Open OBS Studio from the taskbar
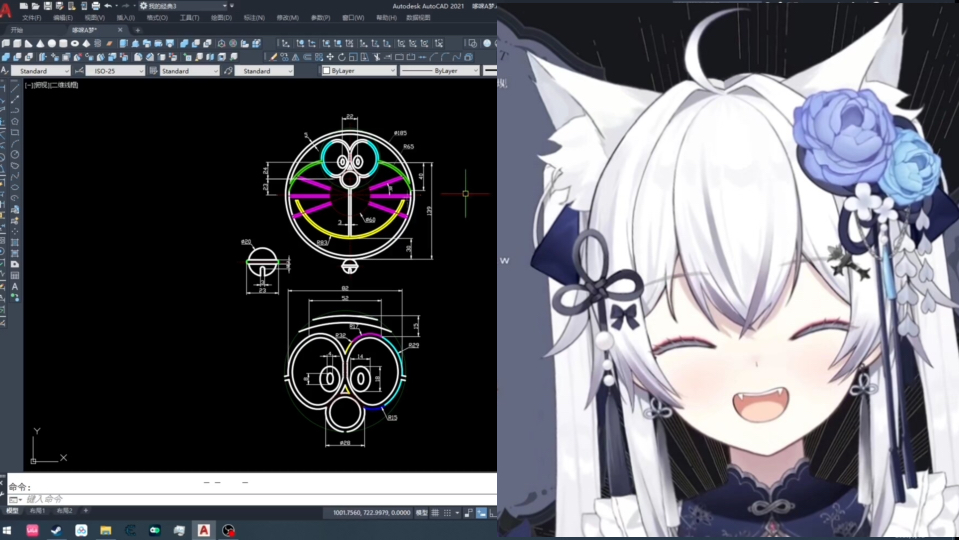The height and width of the screenshot is (540, 959). click(228, 530)
